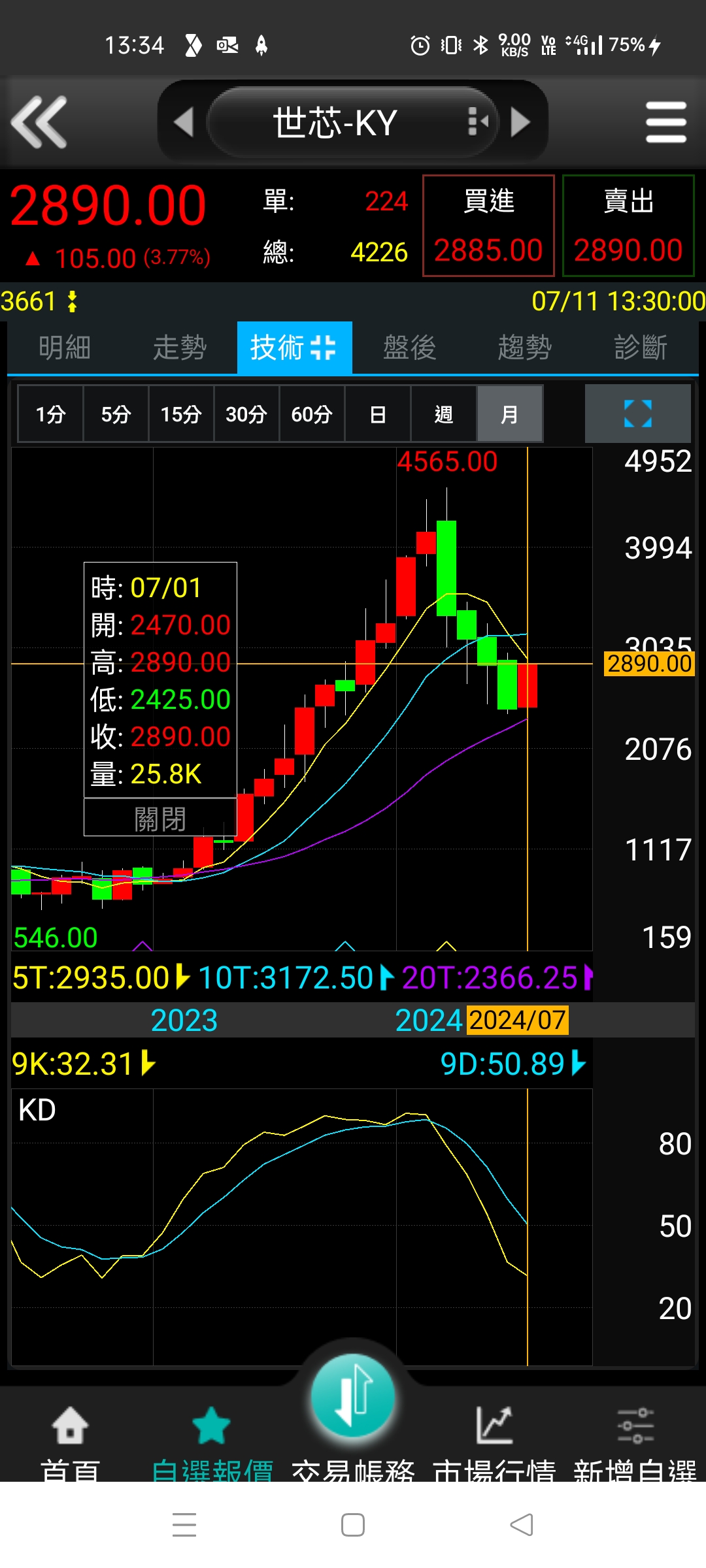
Task: Expand the 9K indicator arrow
Action: point(148,1063)
